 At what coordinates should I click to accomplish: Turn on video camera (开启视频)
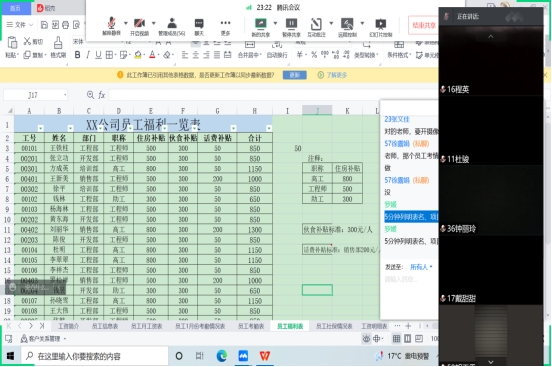pos(139,26)
